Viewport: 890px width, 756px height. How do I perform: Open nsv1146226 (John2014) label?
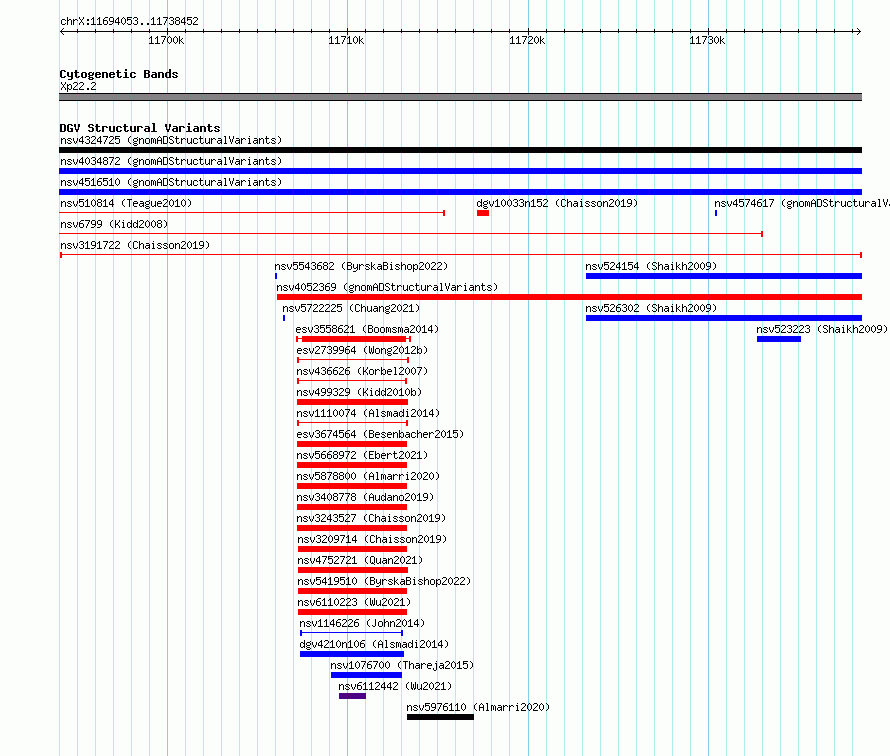(362, 623)
